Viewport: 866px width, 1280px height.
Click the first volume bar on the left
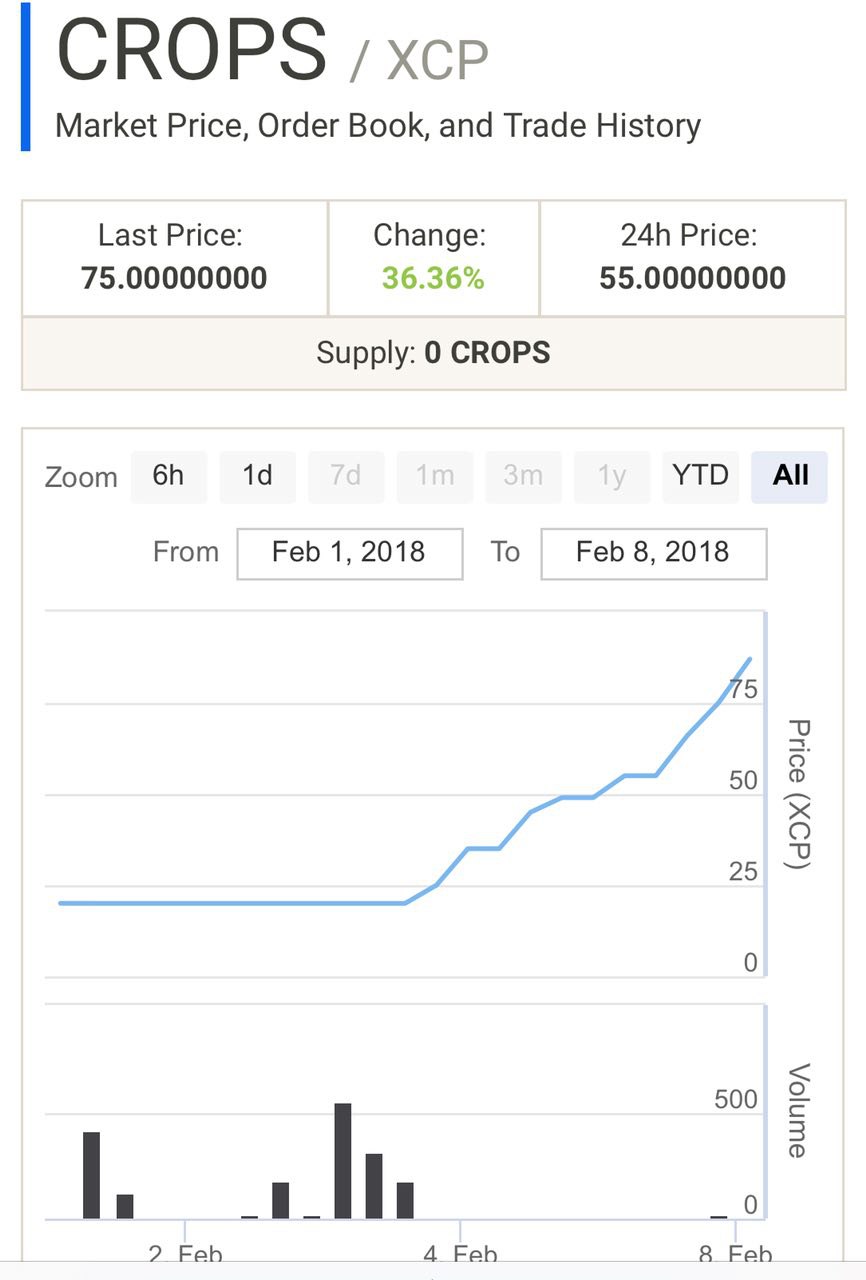(91, 1175)
